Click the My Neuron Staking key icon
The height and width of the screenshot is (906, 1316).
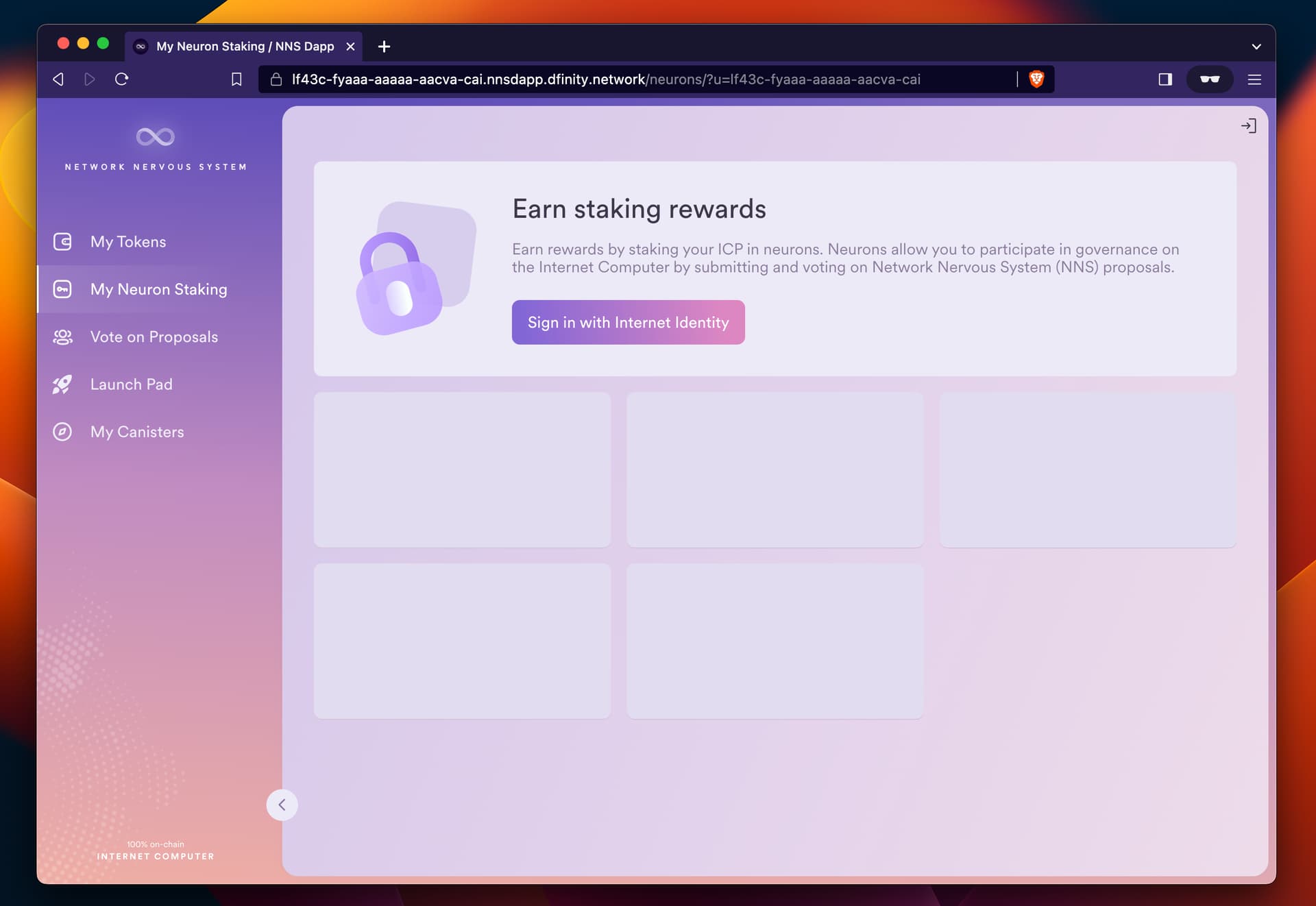[x=62, y=289]
